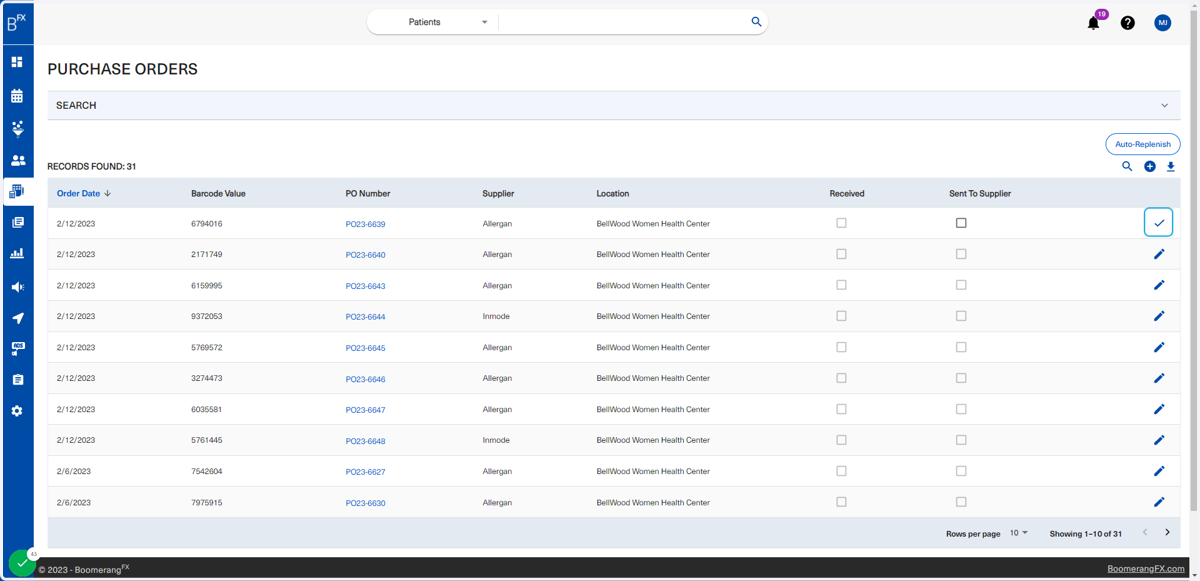Check Sent To Supplier for PO23-6643
This screenshot has height=581, width=1200.
tap(961, 285)
